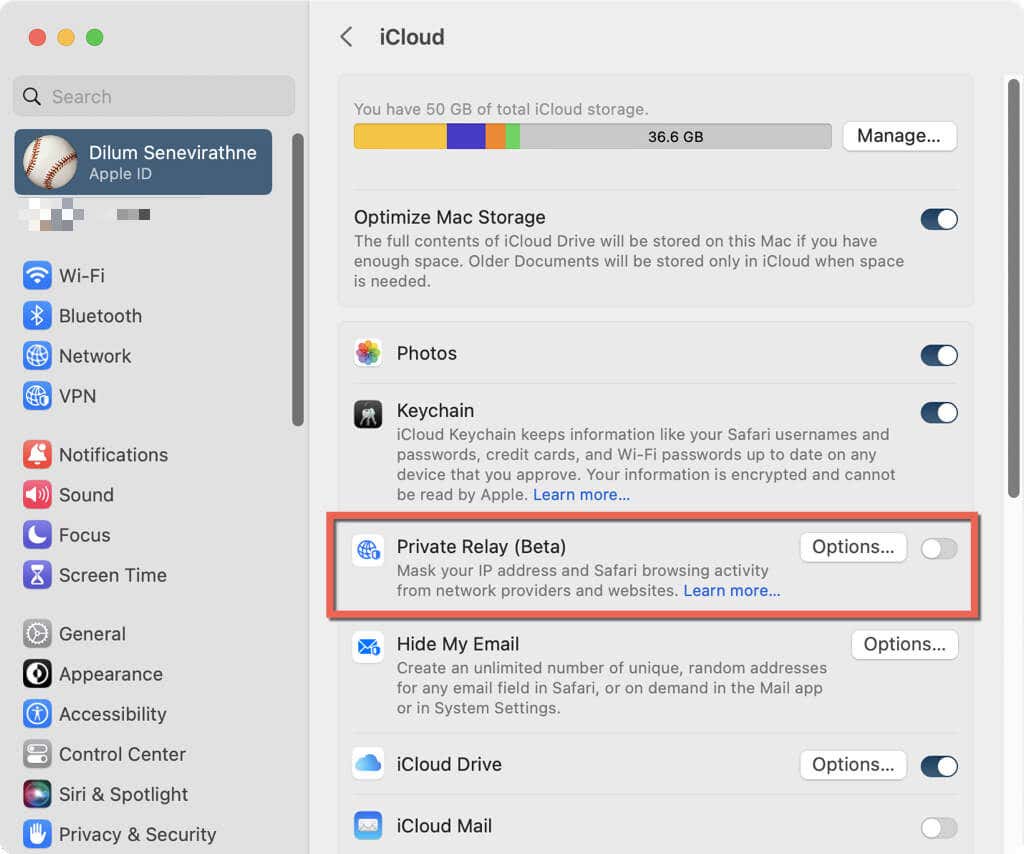Image resolution: width=1024 pixels, height=854 pixels.
Task: Select the Privacy & Security hand icon
Action: click(37, 834)
